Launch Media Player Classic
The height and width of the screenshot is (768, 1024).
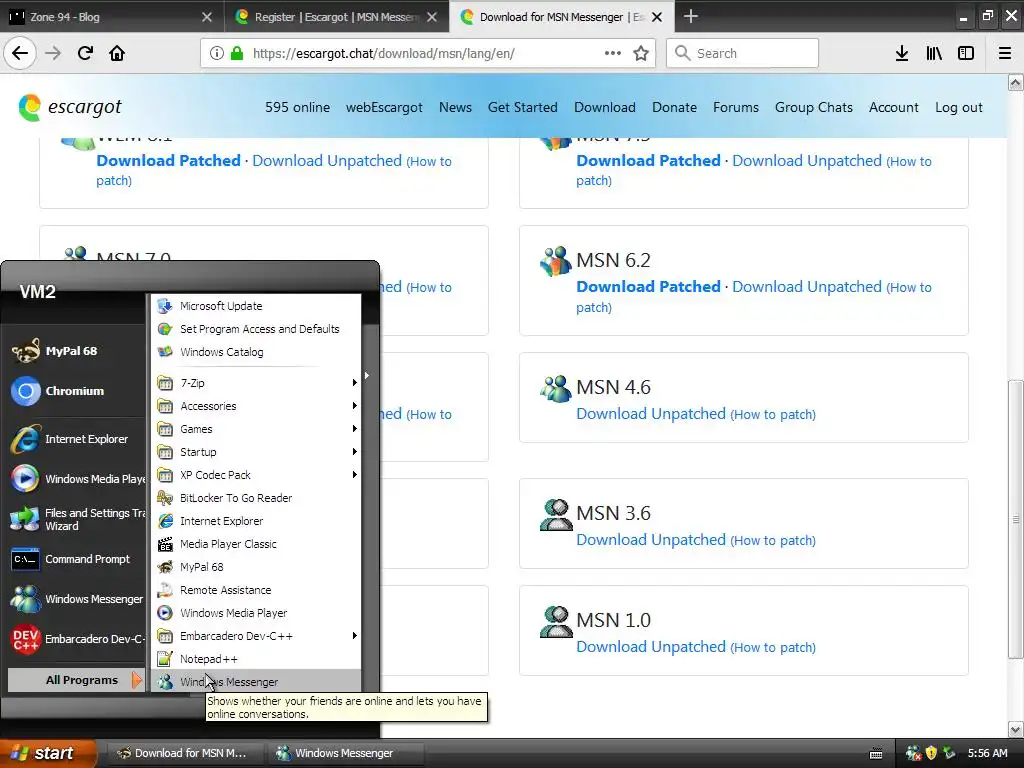(256, 544)
